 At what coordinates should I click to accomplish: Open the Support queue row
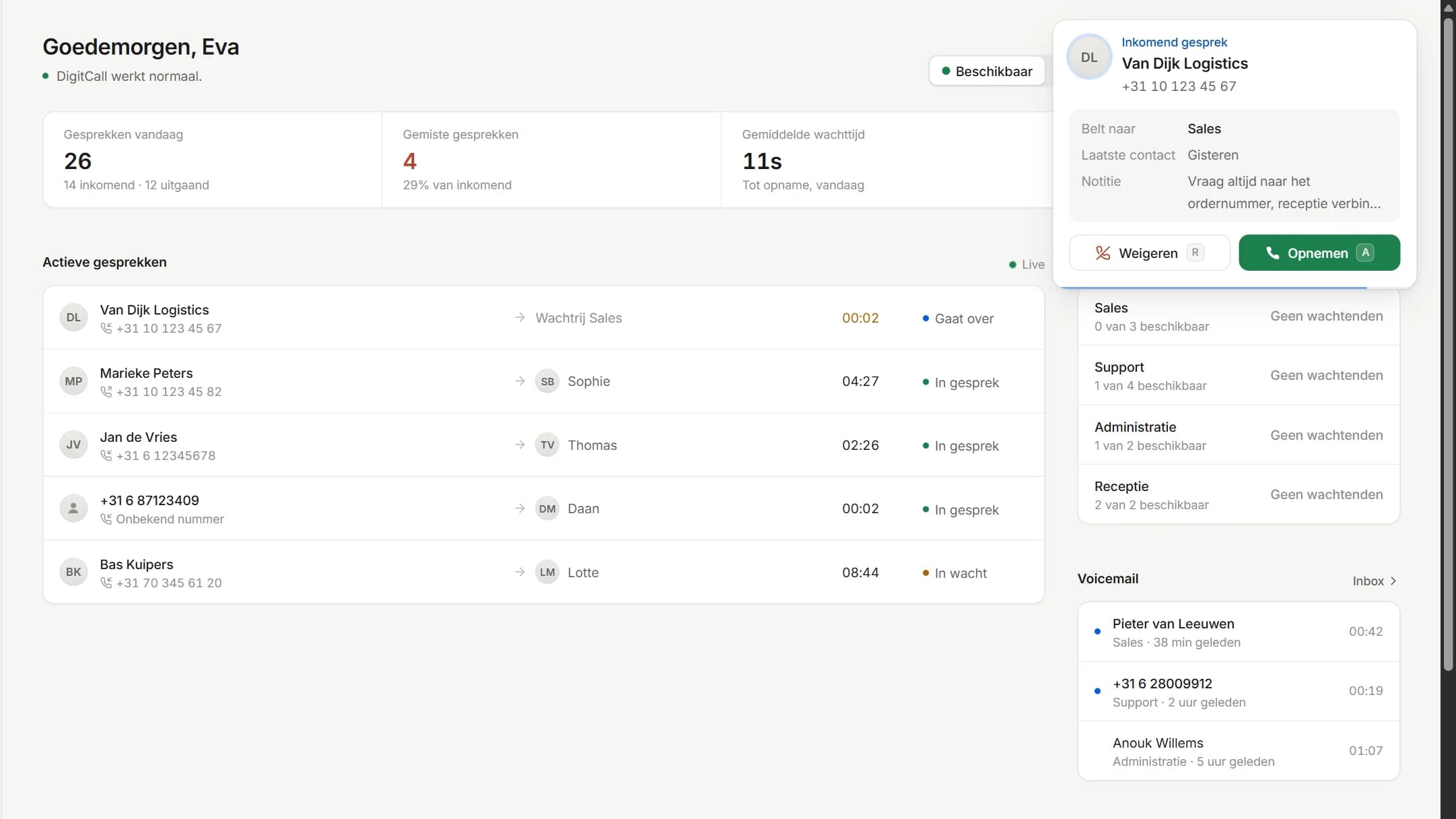[x=1238, y=375]
